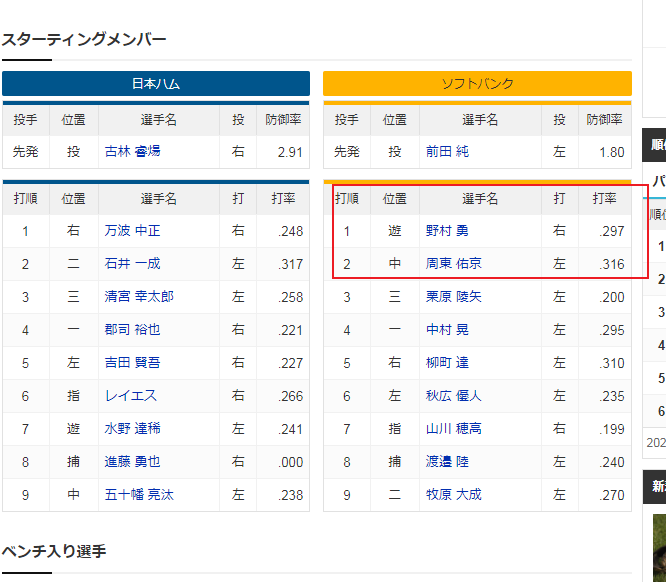Select batting average .266

pyautogui.click(x=291, y=396)
